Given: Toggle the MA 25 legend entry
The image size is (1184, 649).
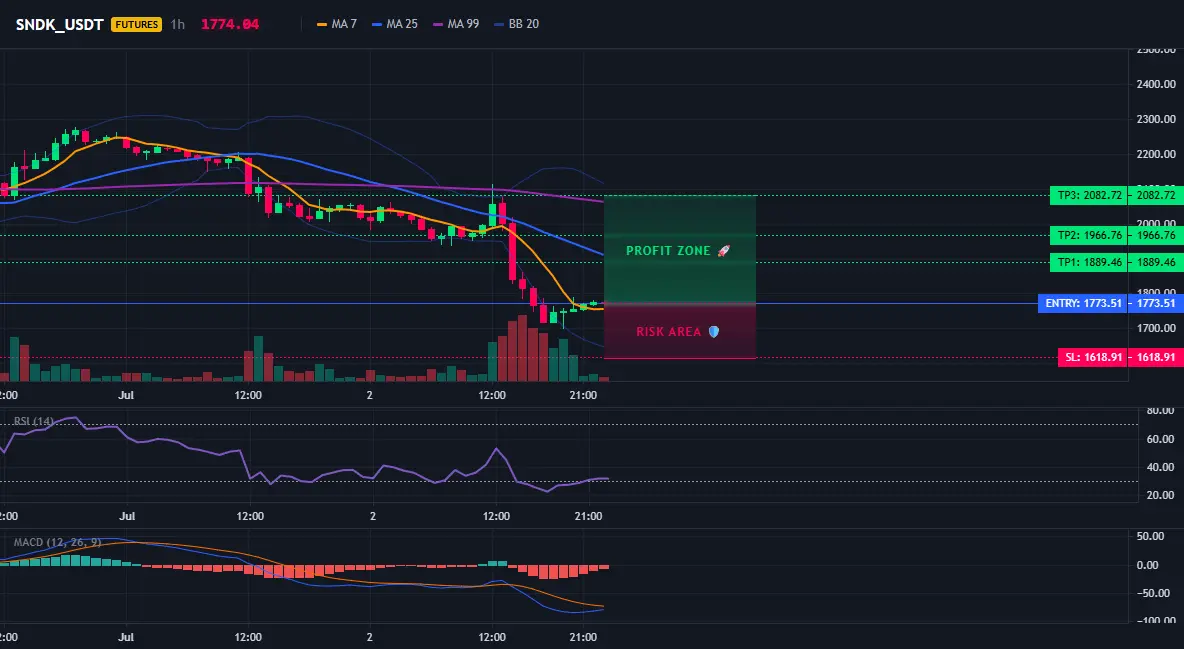Looking at the screenshot, I should (395, 24).
